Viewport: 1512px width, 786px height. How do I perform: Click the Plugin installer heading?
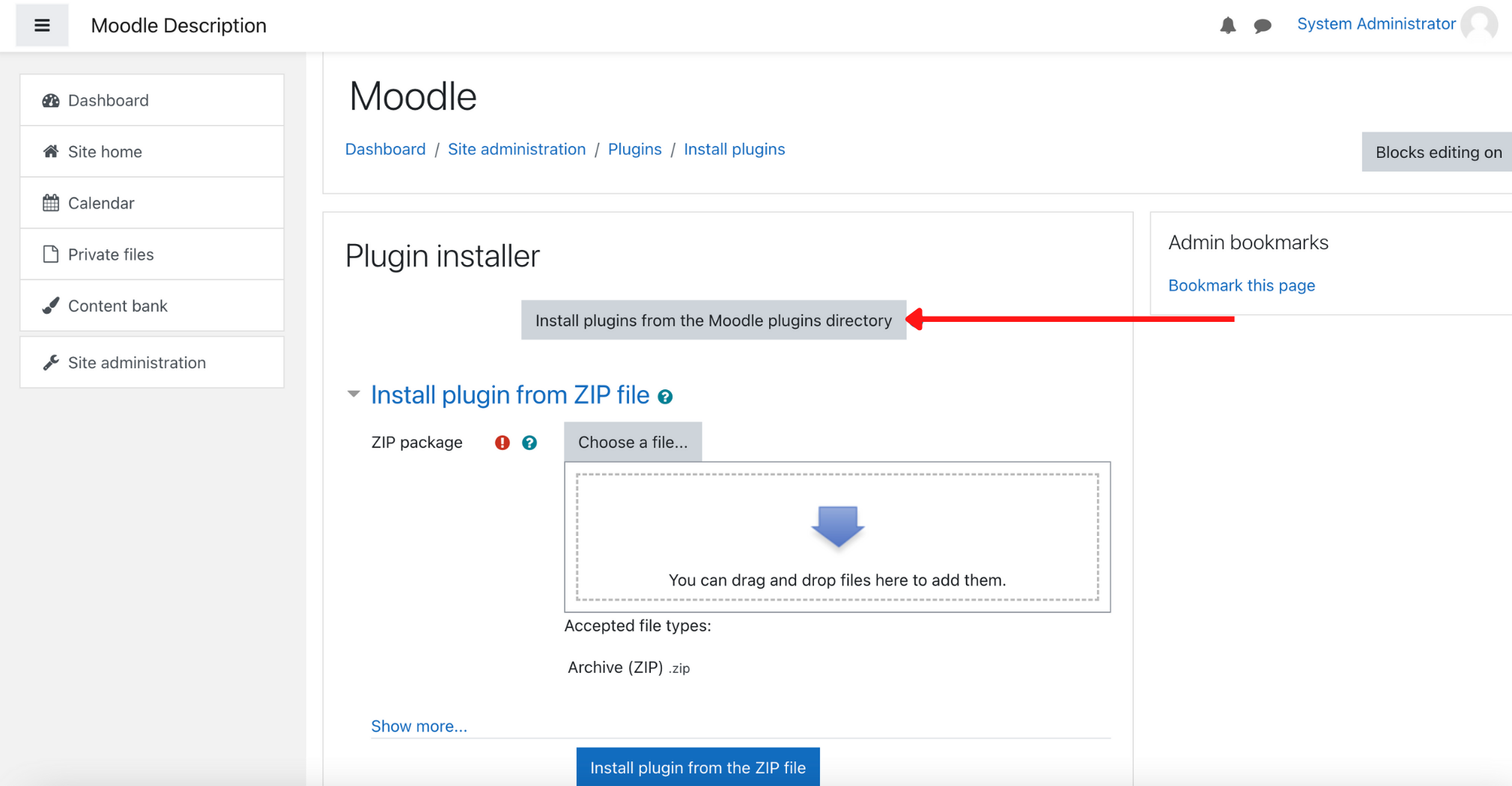pyautogui.click(x=442, y=256)
